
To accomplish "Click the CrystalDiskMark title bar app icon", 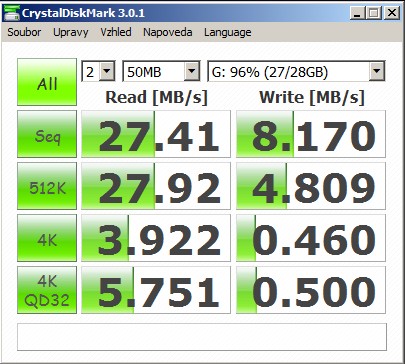I will [12, 13].
